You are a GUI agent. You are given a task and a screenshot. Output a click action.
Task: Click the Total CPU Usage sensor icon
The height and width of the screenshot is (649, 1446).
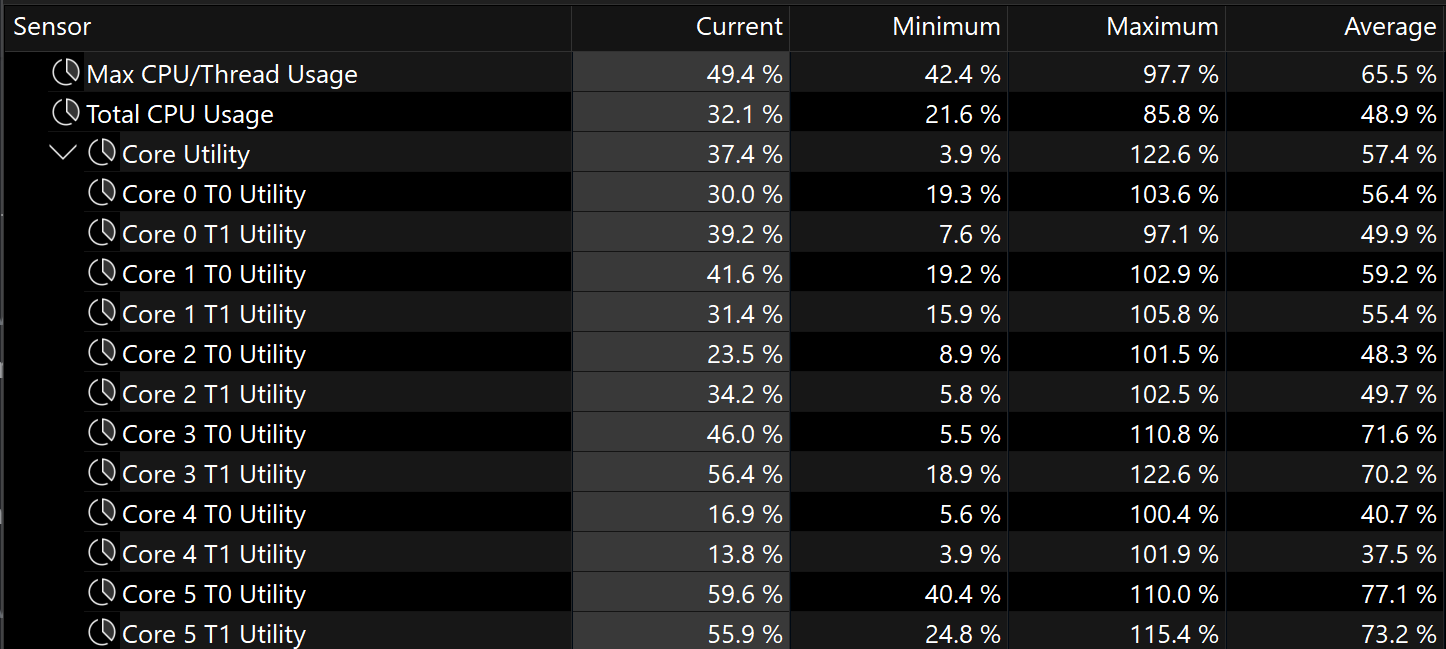(x=66, y=113)
